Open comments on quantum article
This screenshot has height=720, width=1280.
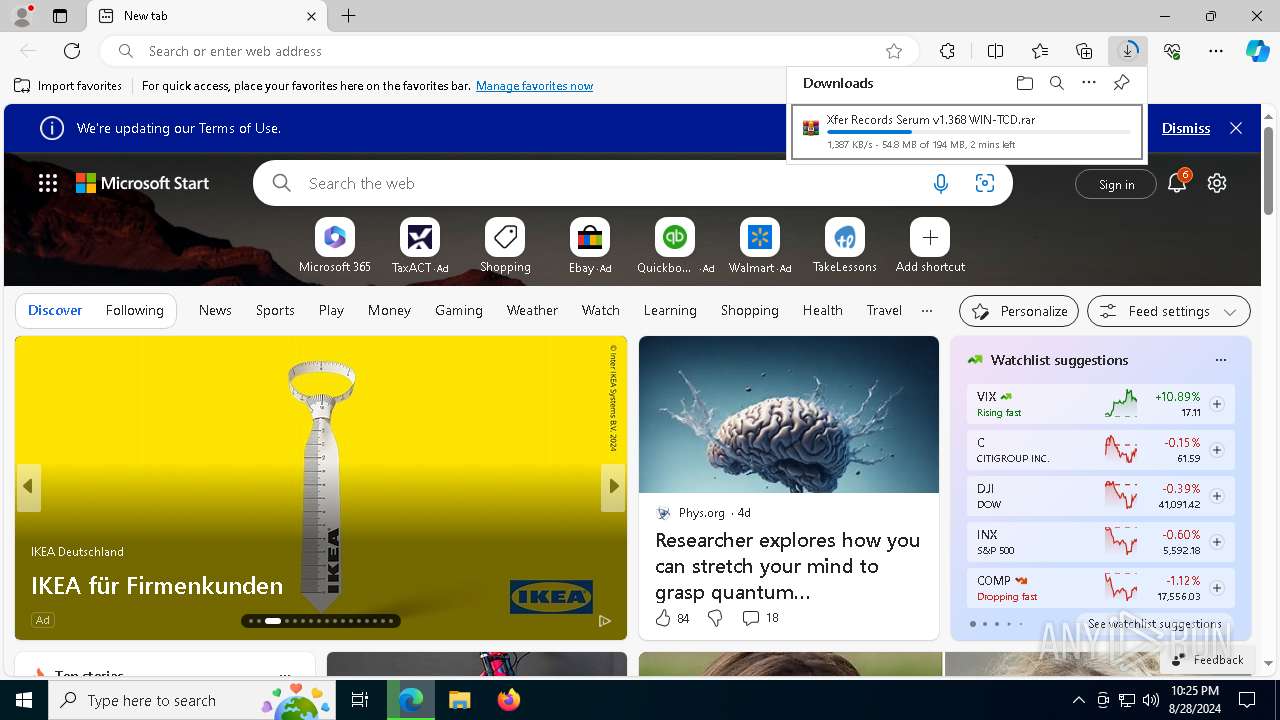tap(760, 618)
